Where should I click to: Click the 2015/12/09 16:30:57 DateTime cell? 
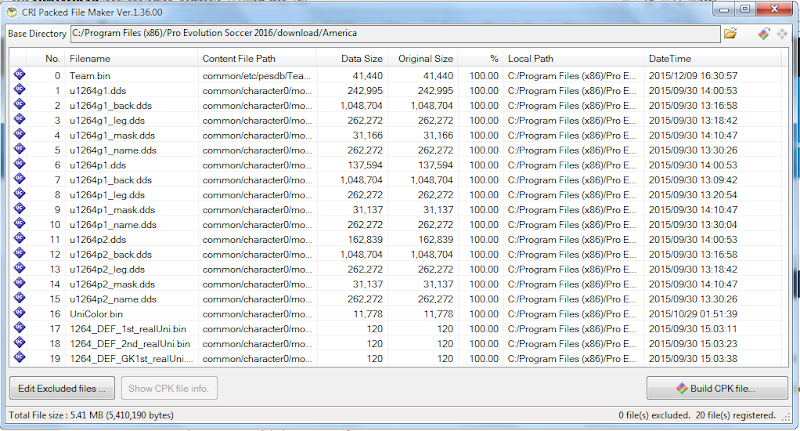coord(693,75)
